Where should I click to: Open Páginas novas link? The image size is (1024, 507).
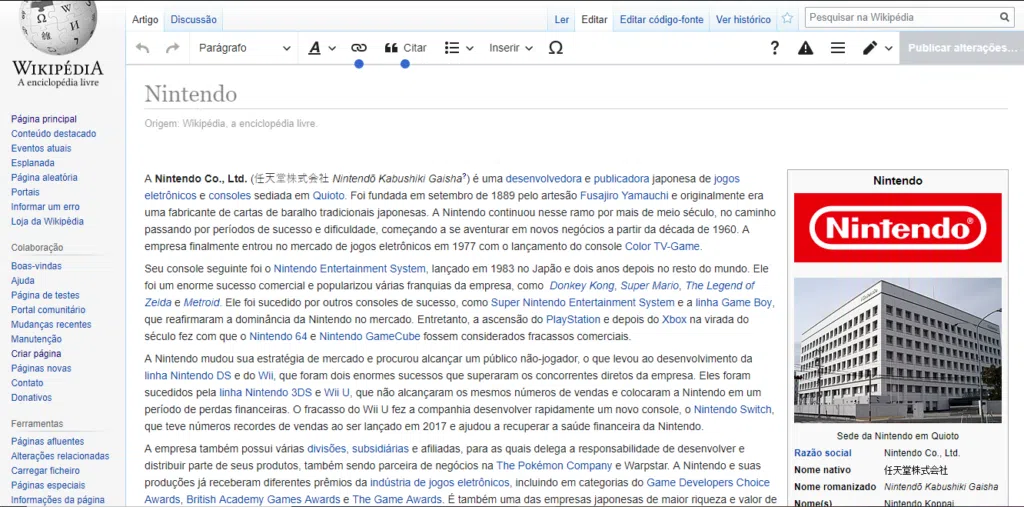pos(41,368)
